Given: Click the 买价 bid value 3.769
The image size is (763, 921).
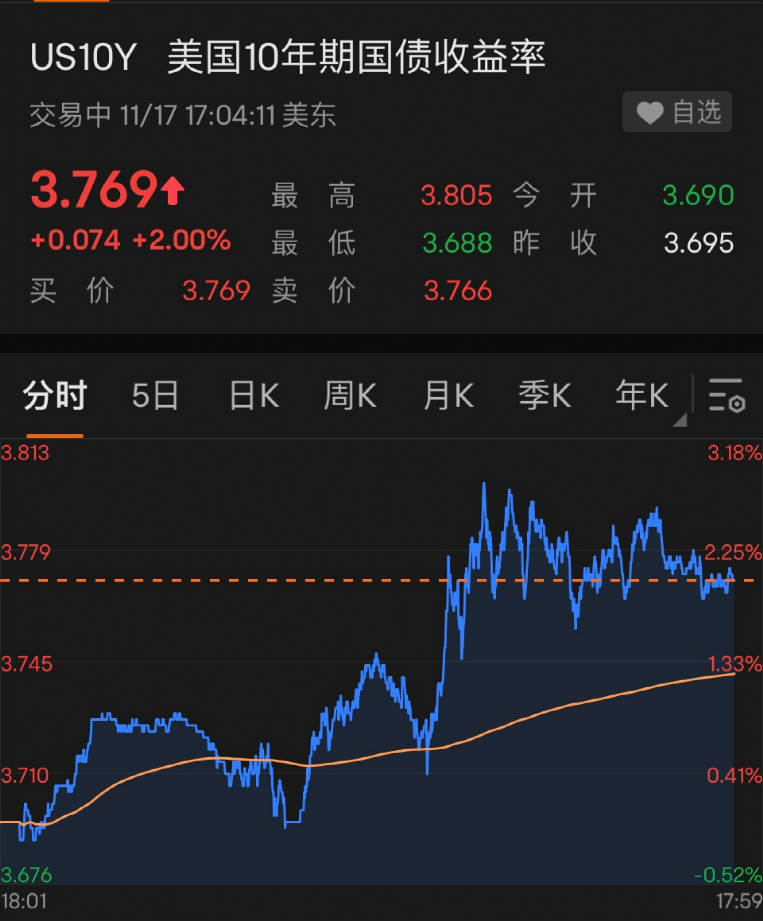Looking at the screenshot, I should coord(216,291).
